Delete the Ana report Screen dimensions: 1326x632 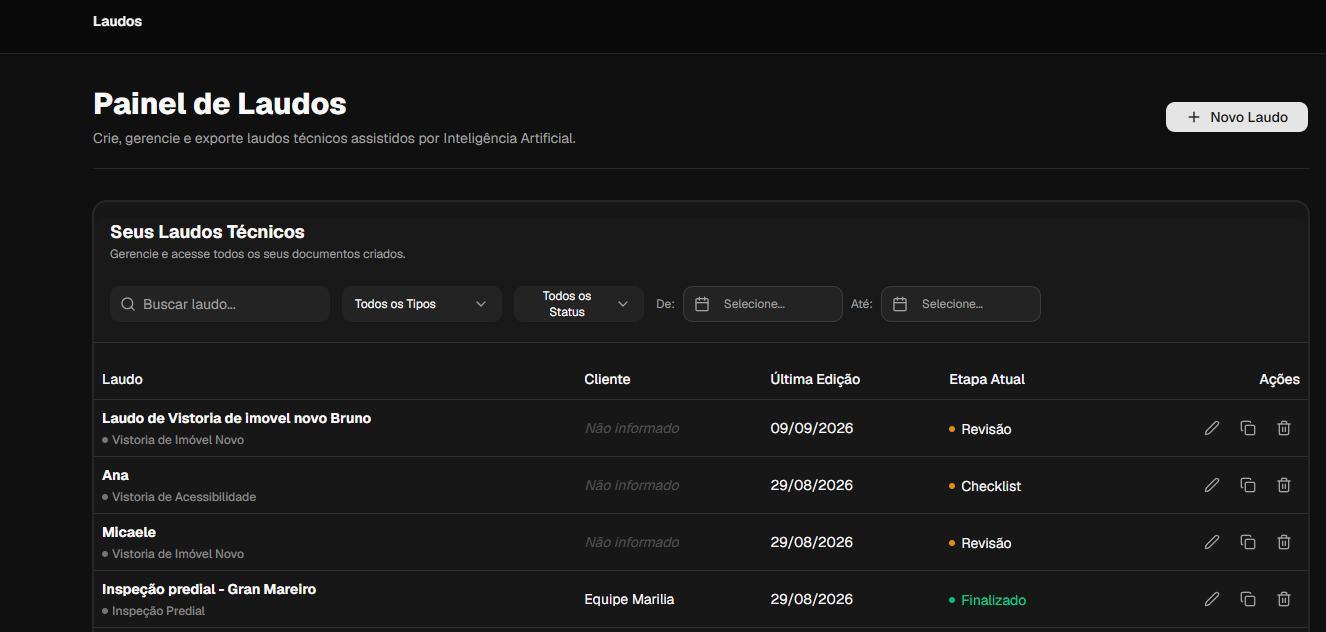[1284, 485]
